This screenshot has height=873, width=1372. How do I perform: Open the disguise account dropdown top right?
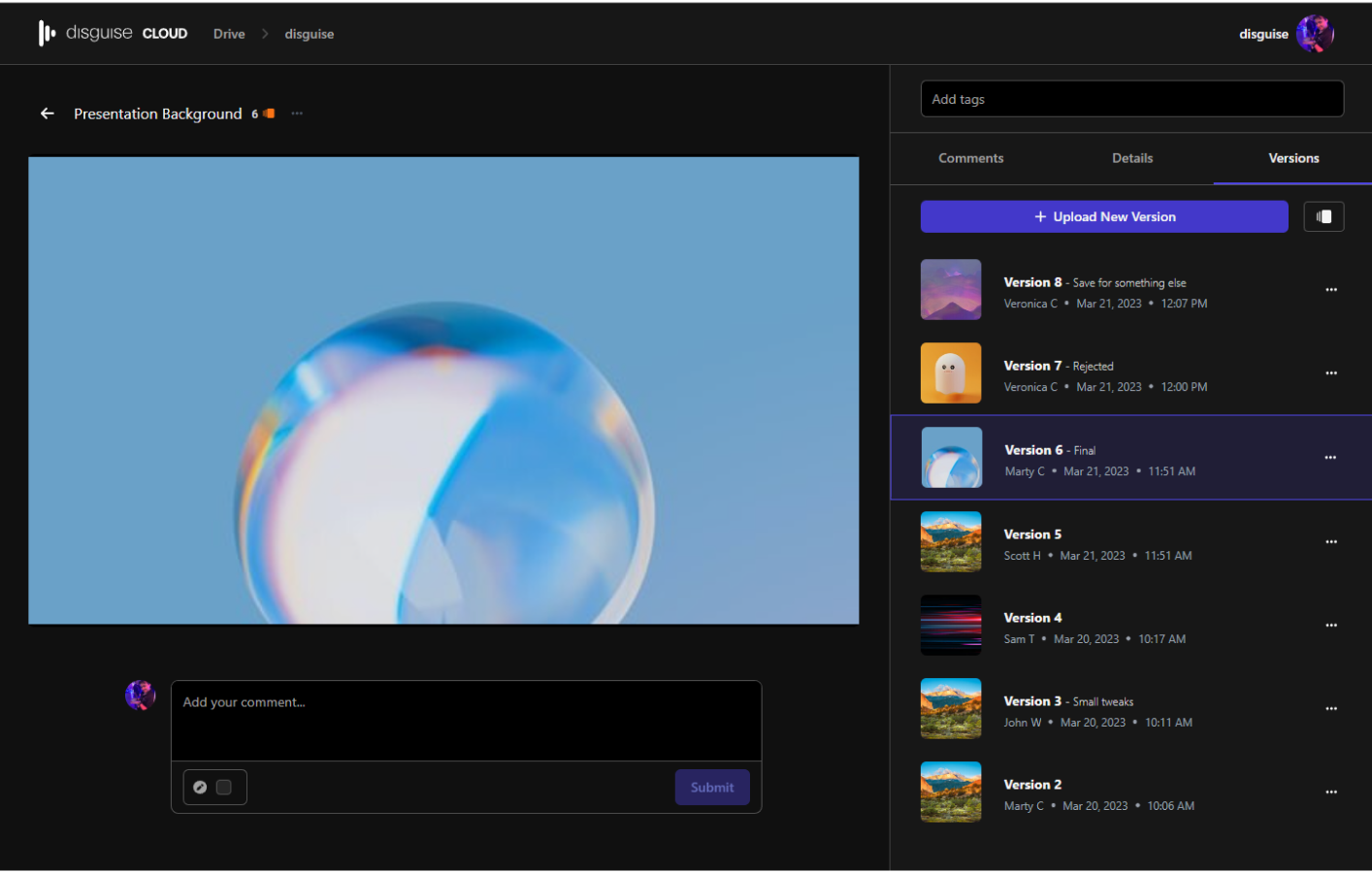pyautogui.click(x=1287, y=33)
